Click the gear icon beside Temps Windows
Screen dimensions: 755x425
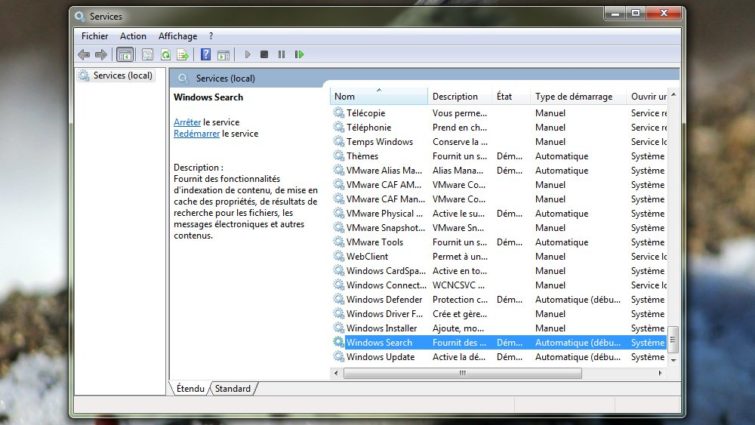338,142
